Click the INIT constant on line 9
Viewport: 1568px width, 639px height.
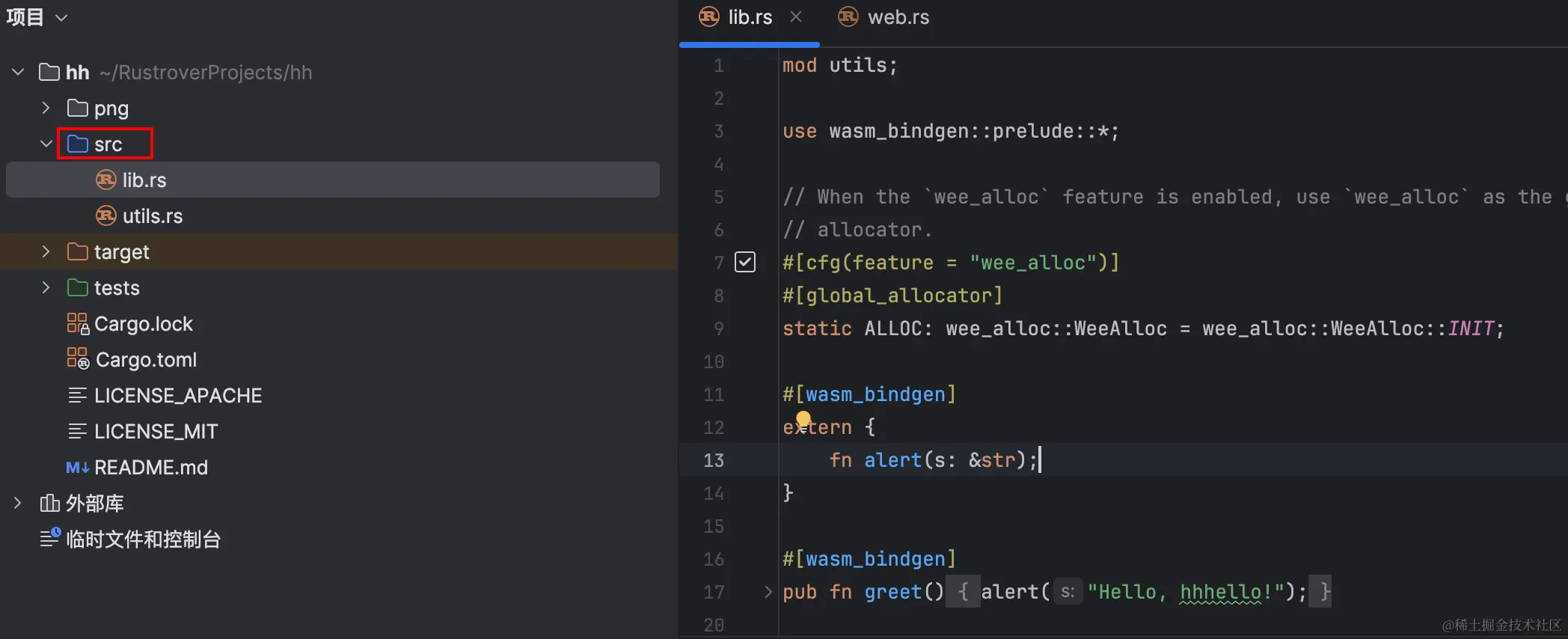pos(1471,328)
